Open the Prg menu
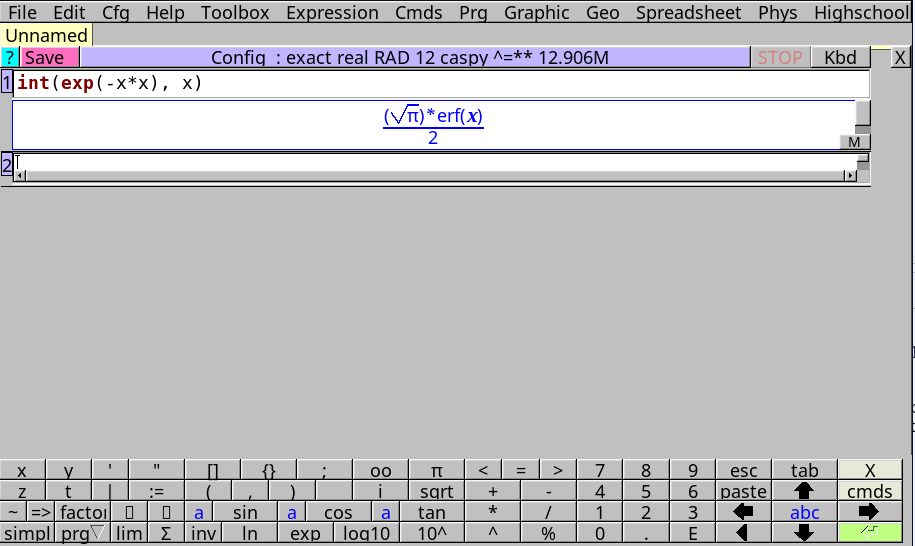Viewport: 915px width, 546px height. tap(473, 12)
